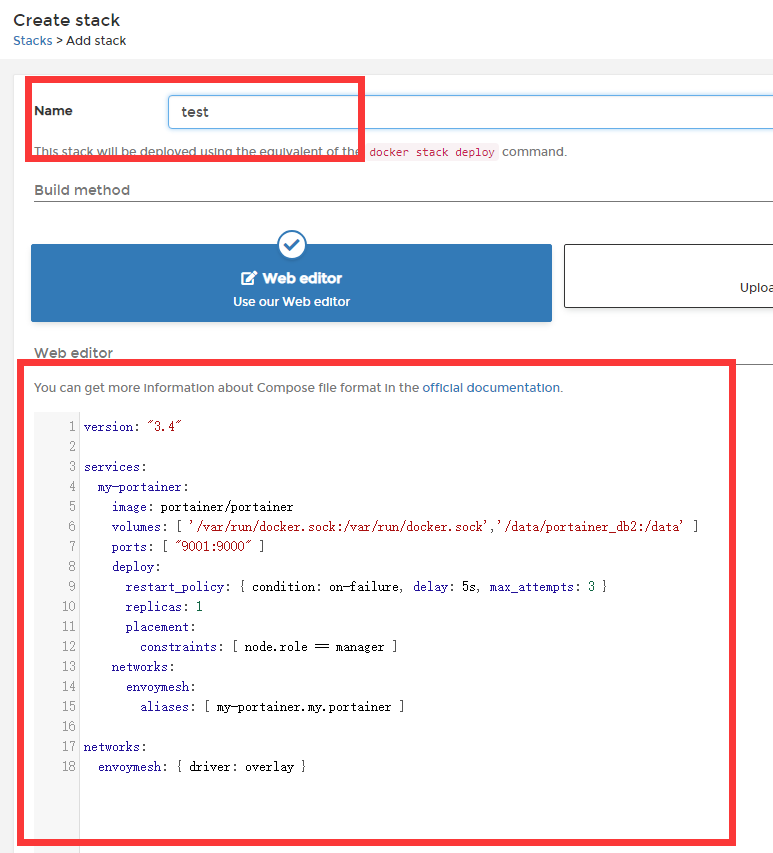Click the constraints node.role == manager line
The width and height of the screenshot is (773, 853).
point(269,647)
